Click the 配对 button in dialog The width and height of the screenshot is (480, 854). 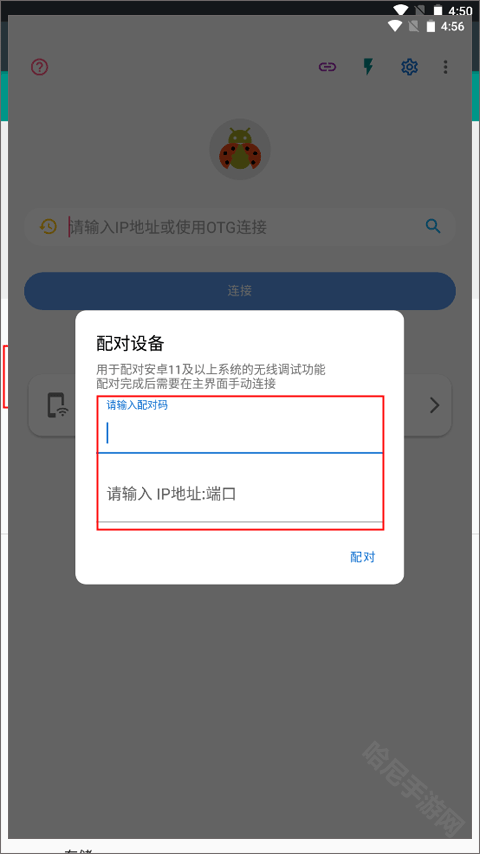[362, 557]
